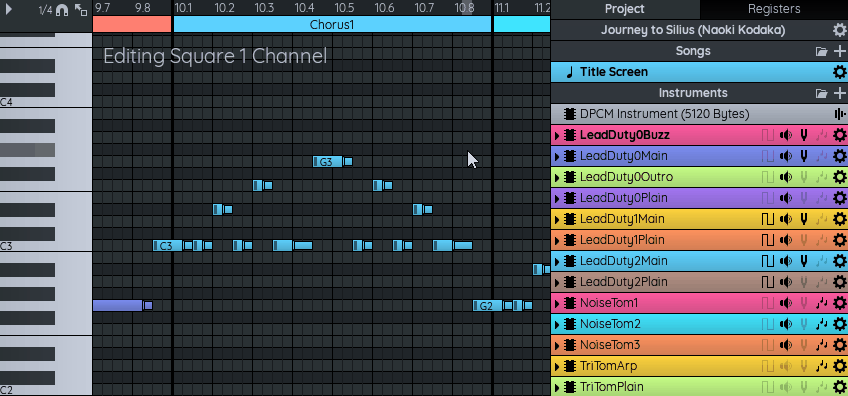Add a new instrument with plus icon

click(x=839, y=93)
